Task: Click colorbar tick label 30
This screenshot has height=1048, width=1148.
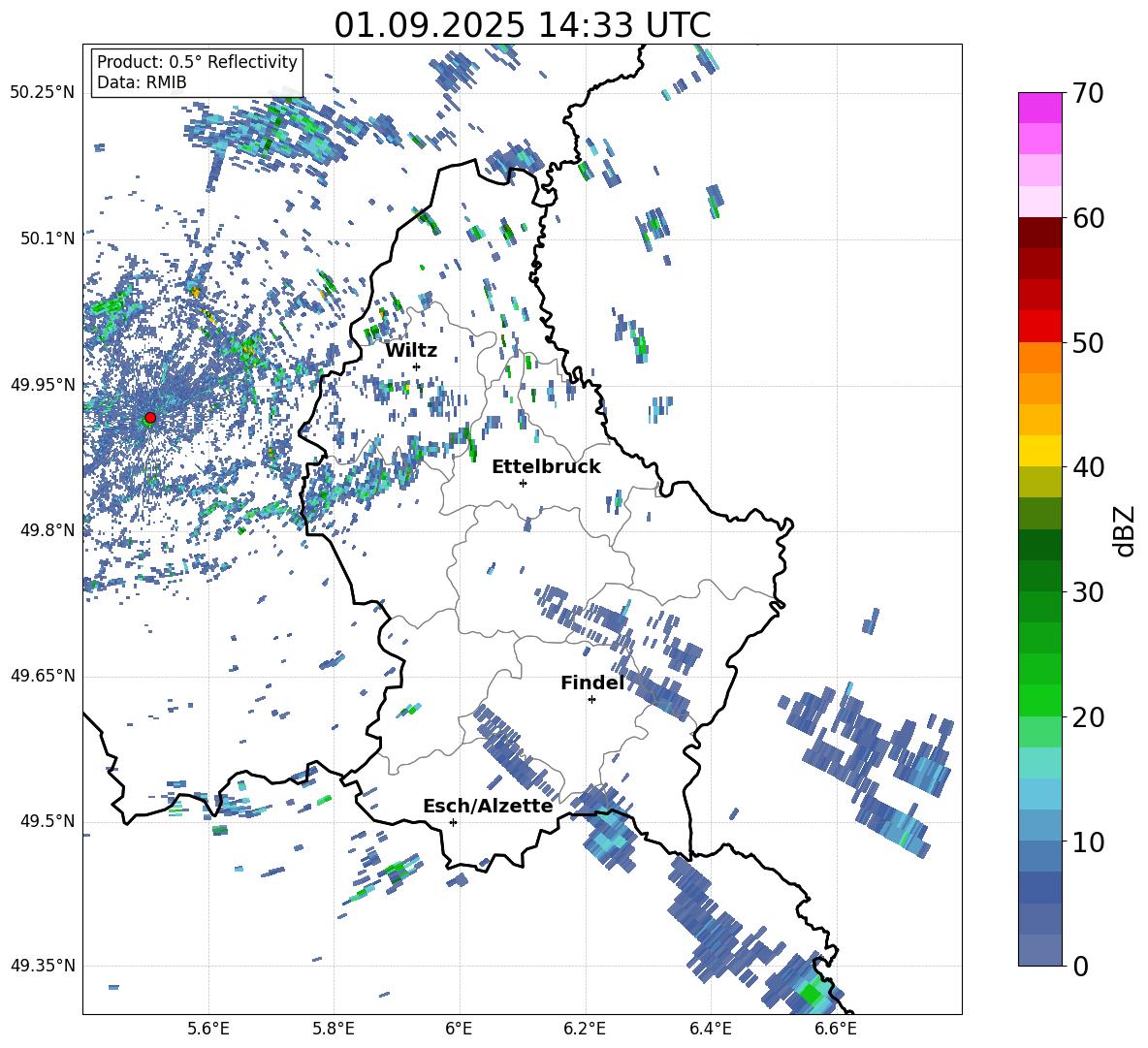Action: (1087, 592)
